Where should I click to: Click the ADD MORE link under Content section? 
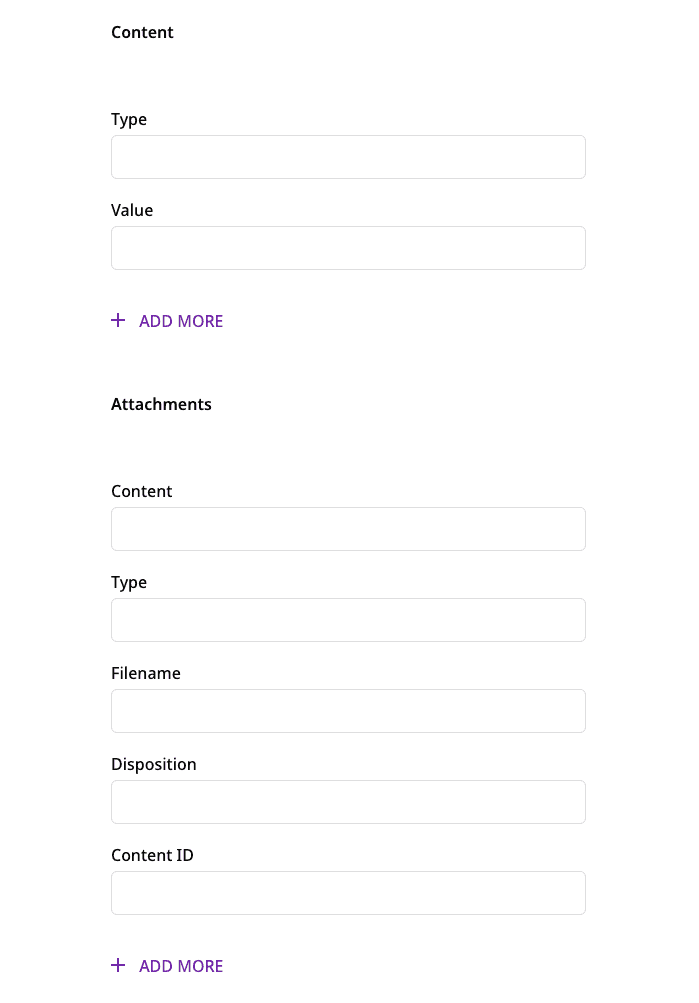181,321
